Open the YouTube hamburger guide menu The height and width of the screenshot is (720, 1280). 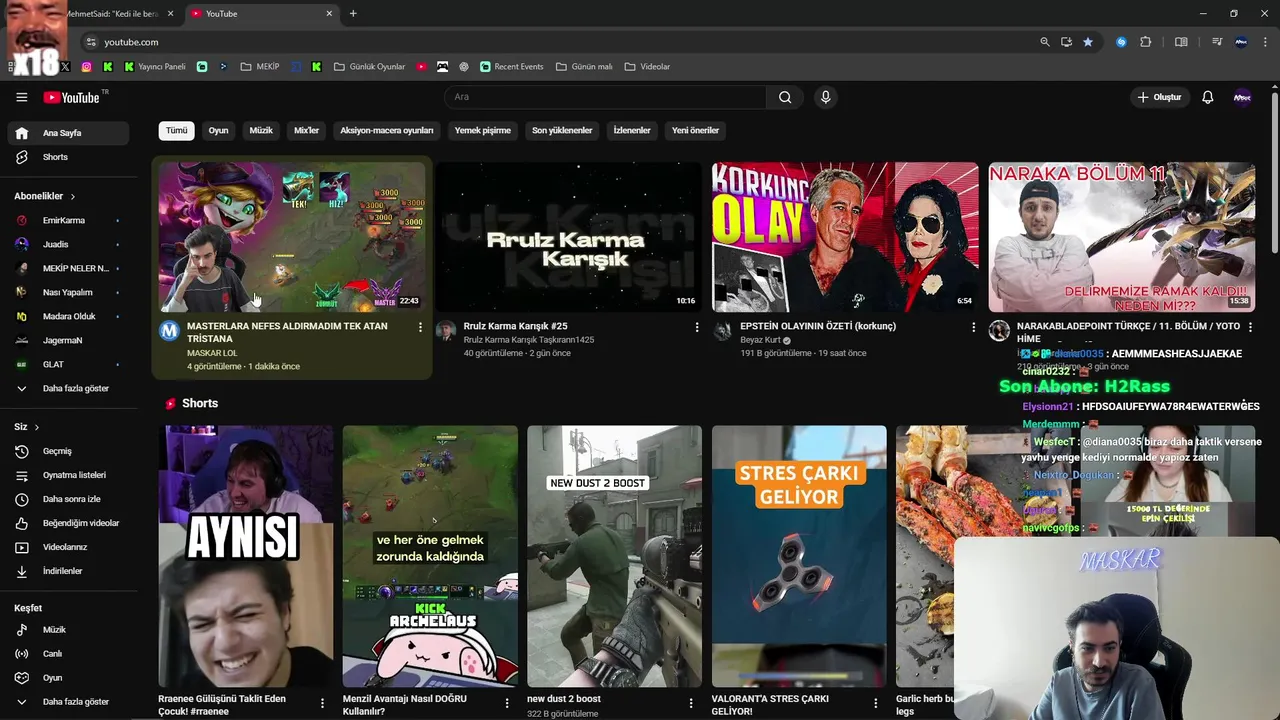(x=21, y=97)
